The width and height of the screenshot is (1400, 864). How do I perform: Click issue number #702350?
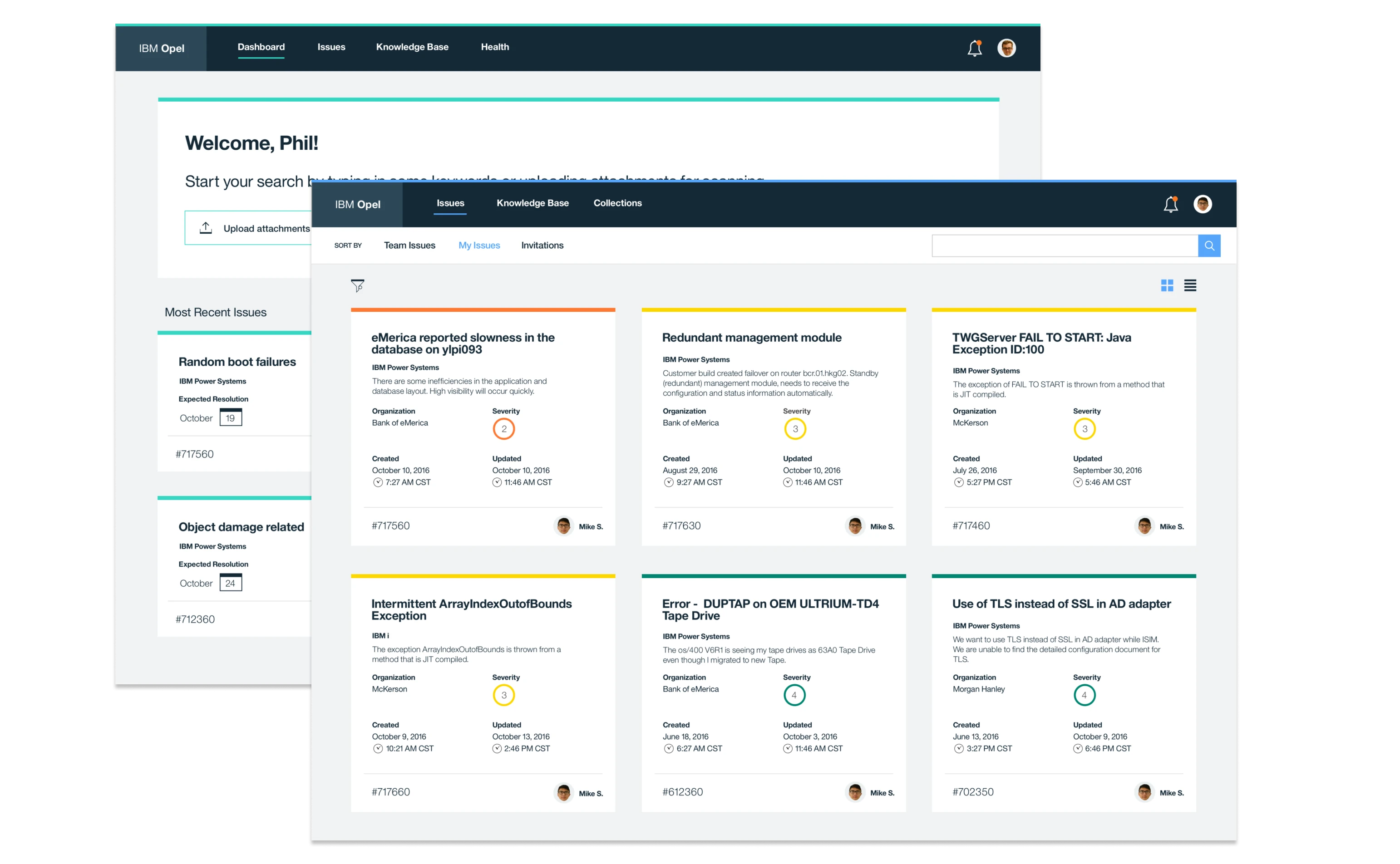[x=972, y=791]
